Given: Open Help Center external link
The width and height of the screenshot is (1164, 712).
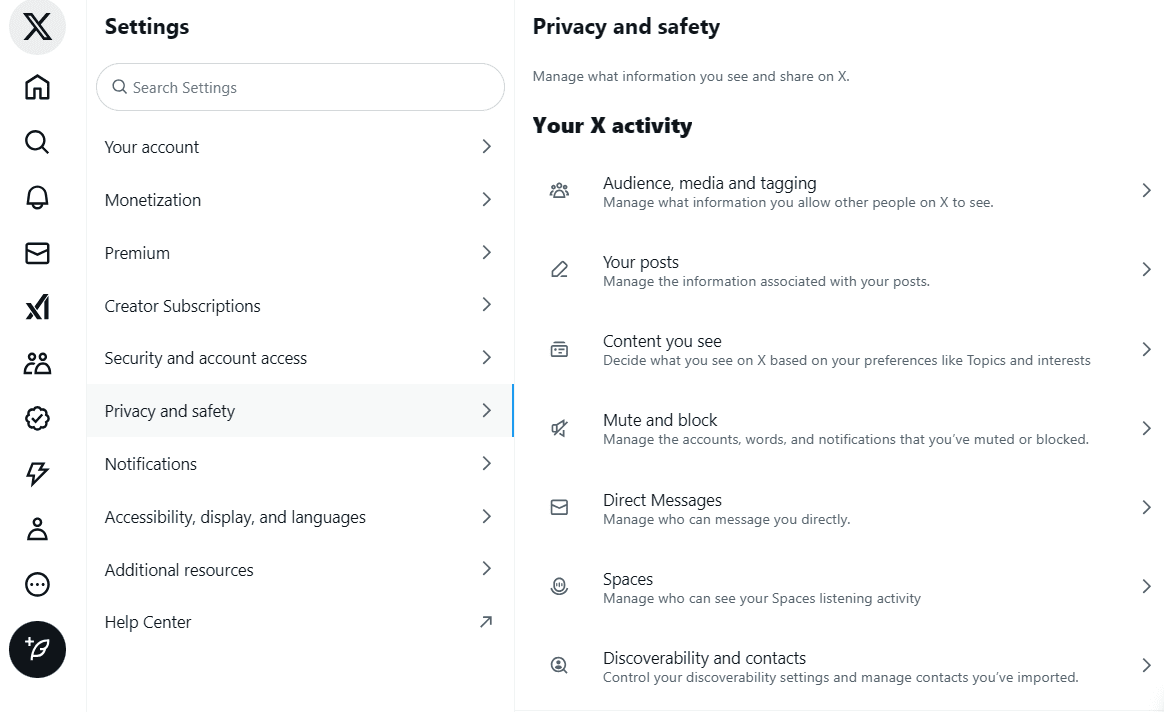Looking at the screenshot, I should pyautogui.click(x=300, y=622).
